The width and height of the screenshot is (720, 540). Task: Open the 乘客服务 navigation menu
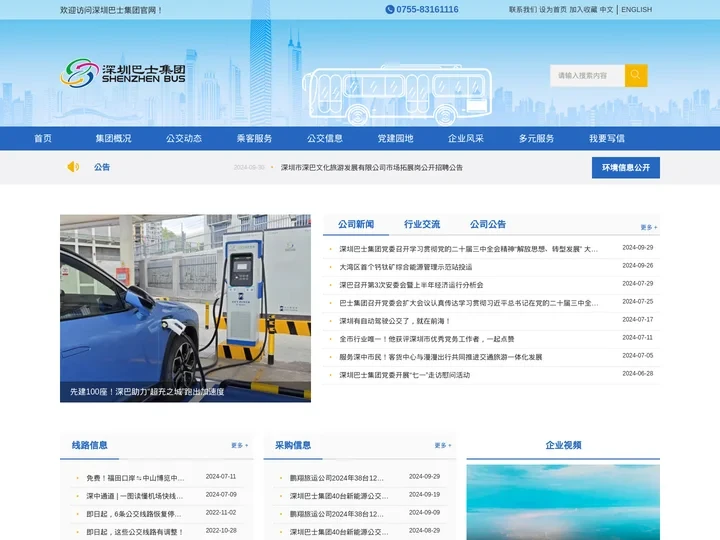pos(254,138)
